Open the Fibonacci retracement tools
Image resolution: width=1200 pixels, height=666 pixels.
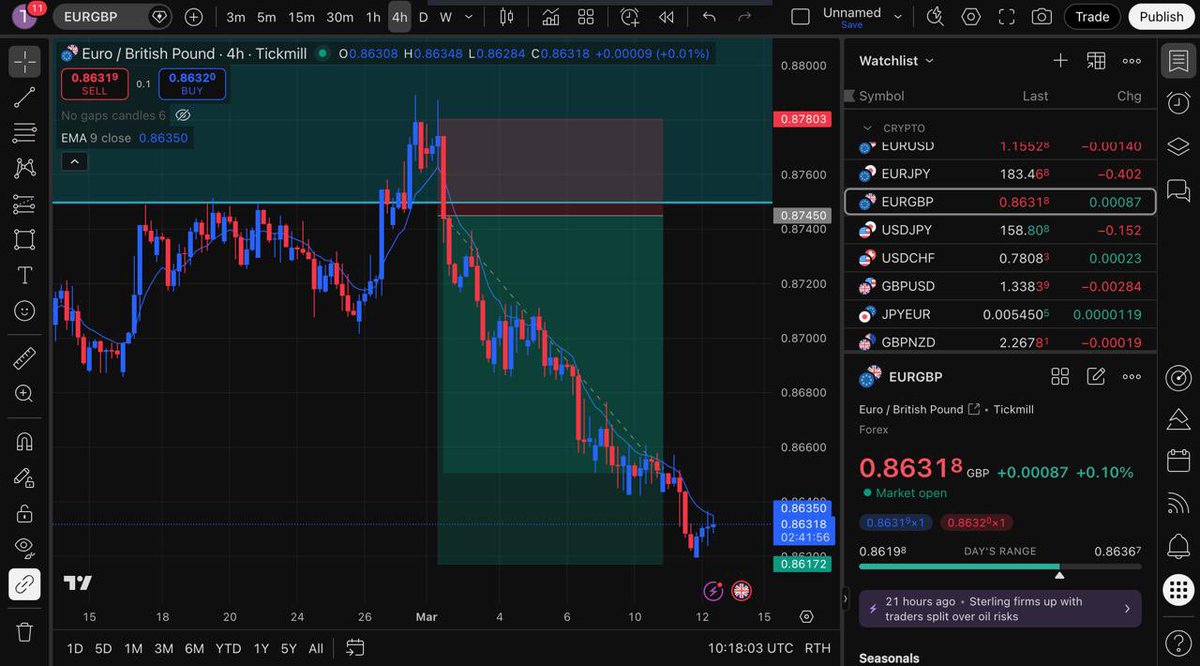25,133
